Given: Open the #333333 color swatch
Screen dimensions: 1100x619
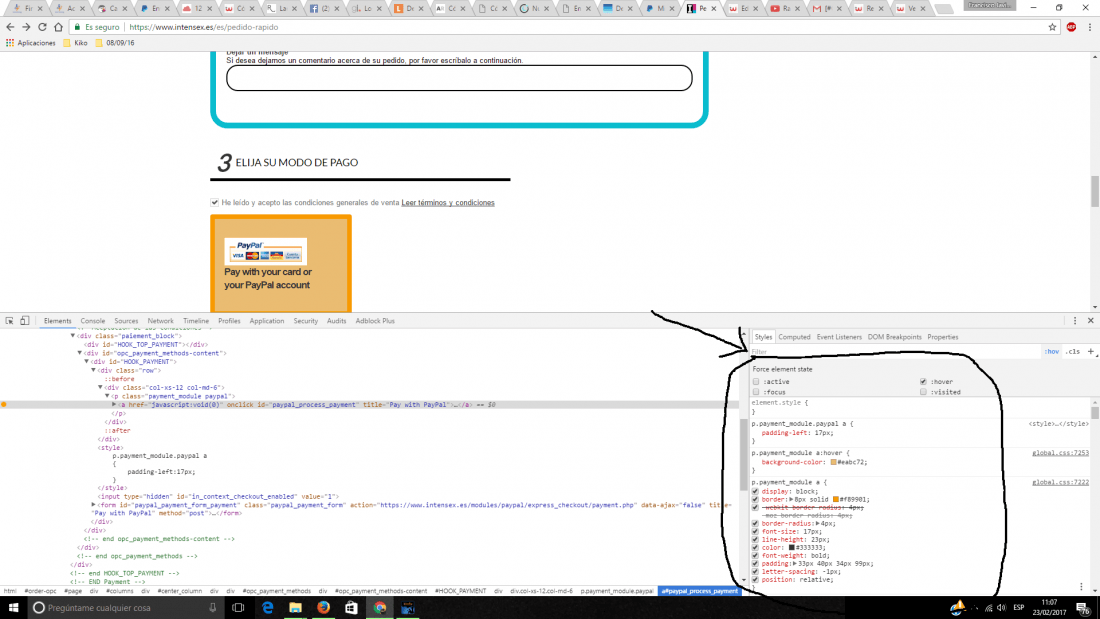Looking at the screenshot, I should click(x=791, y=547).
